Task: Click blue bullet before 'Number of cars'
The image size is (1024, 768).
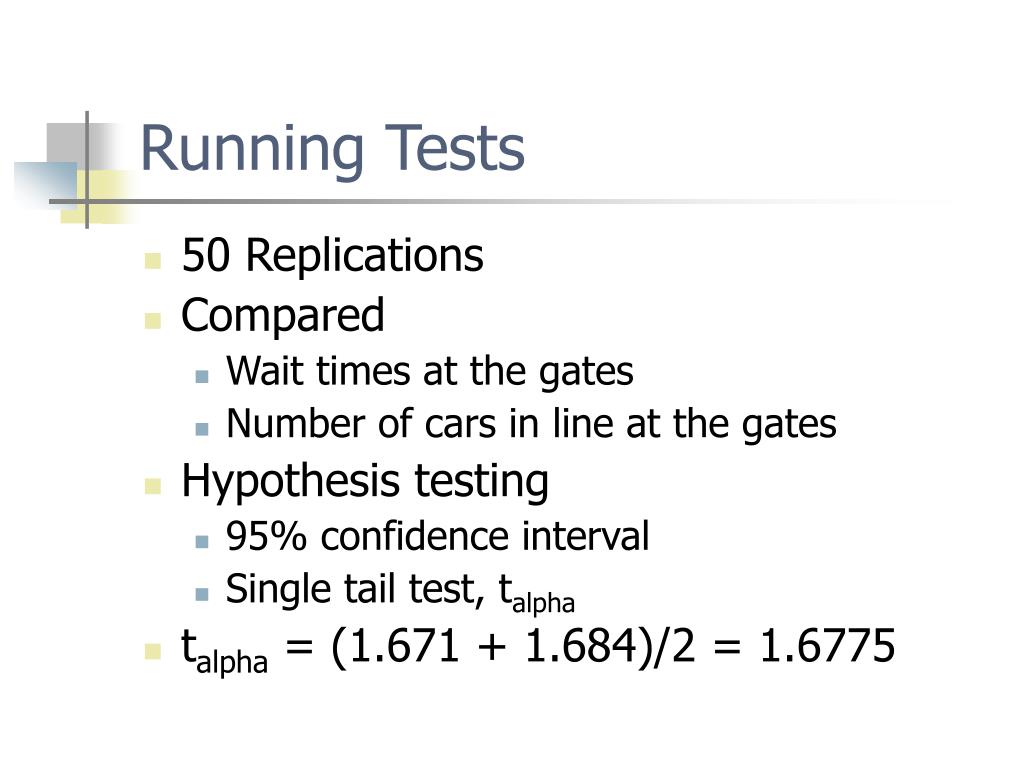Action: point(202,429)
